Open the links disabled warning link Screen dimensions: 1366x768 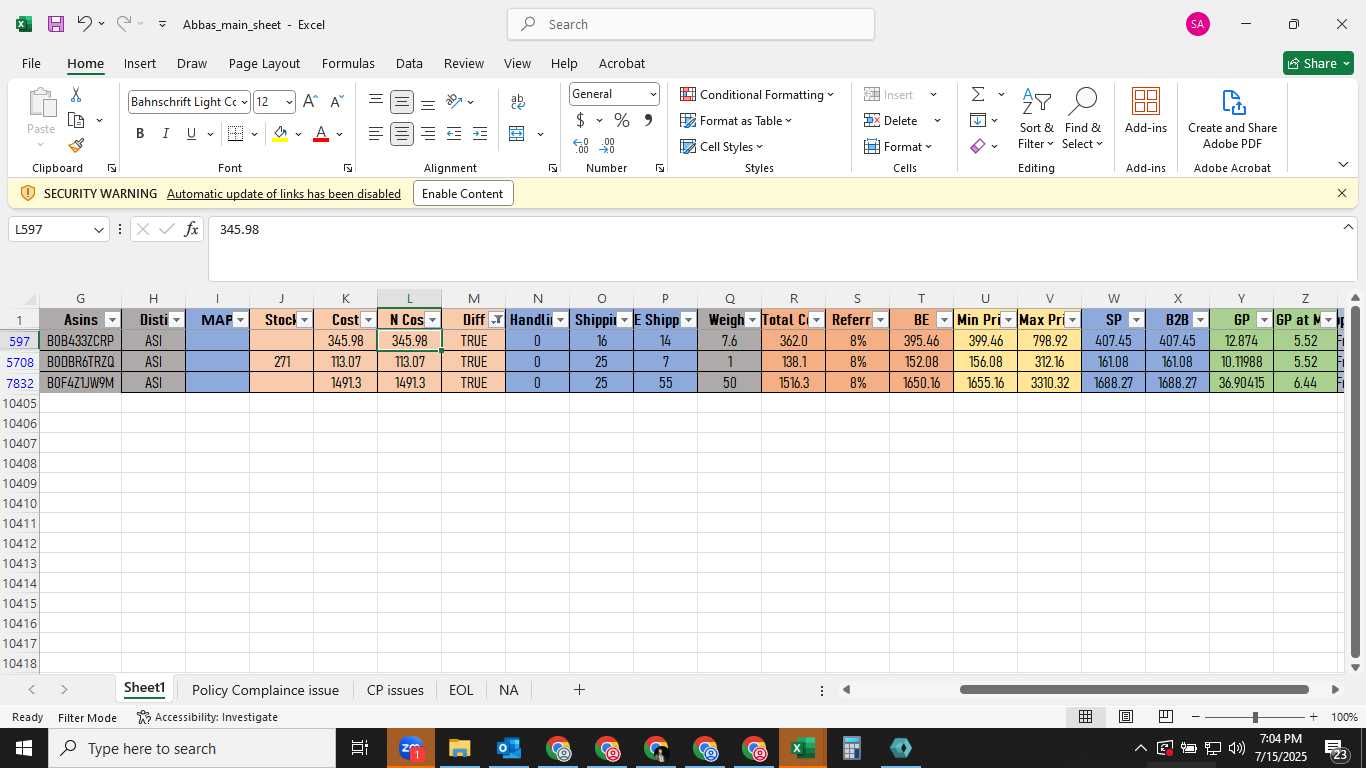[x=284, y=194]
